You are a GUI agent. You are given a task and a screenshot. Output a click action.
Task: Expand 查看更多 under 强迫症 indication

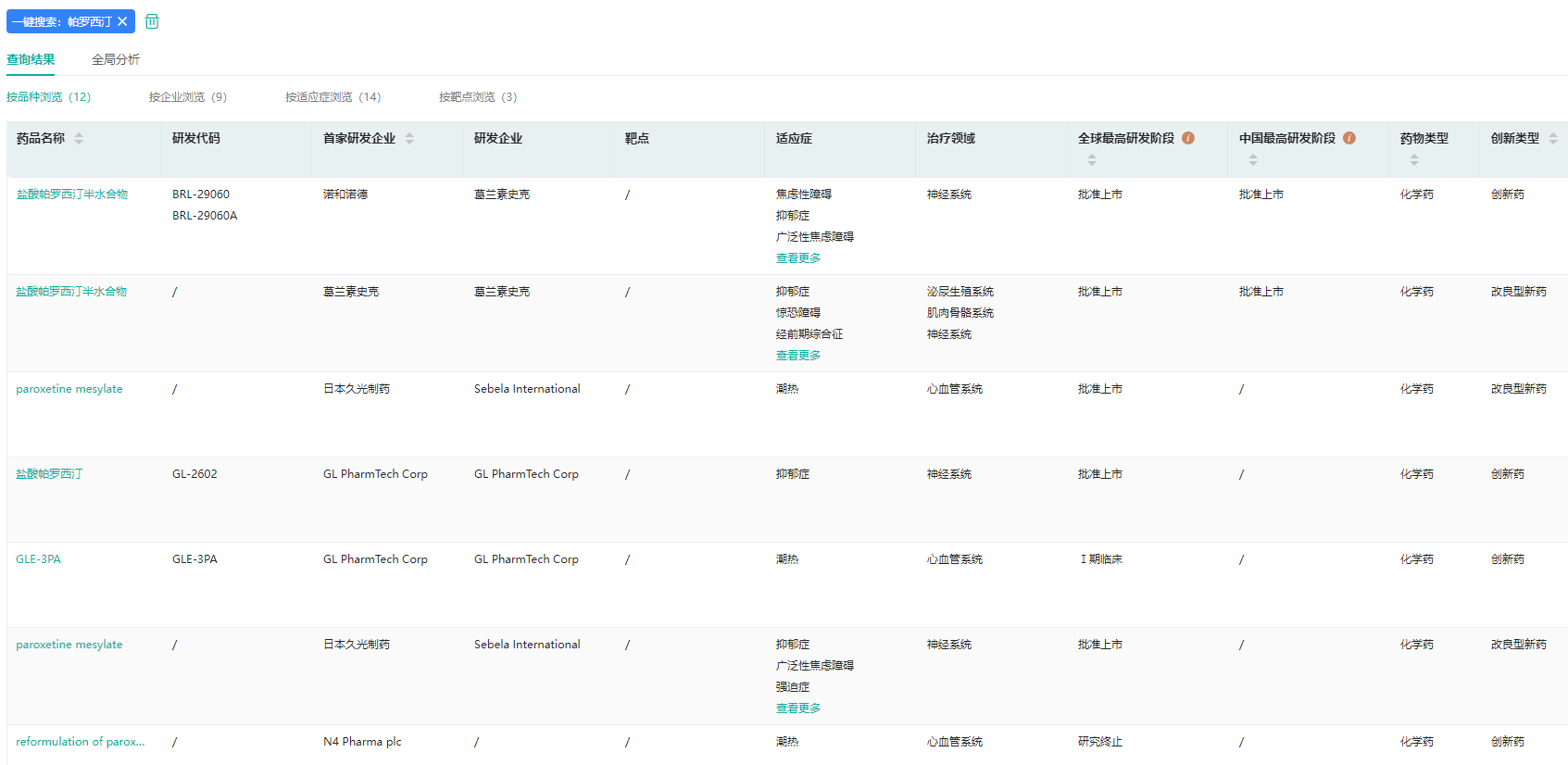(x=798, y=709)
